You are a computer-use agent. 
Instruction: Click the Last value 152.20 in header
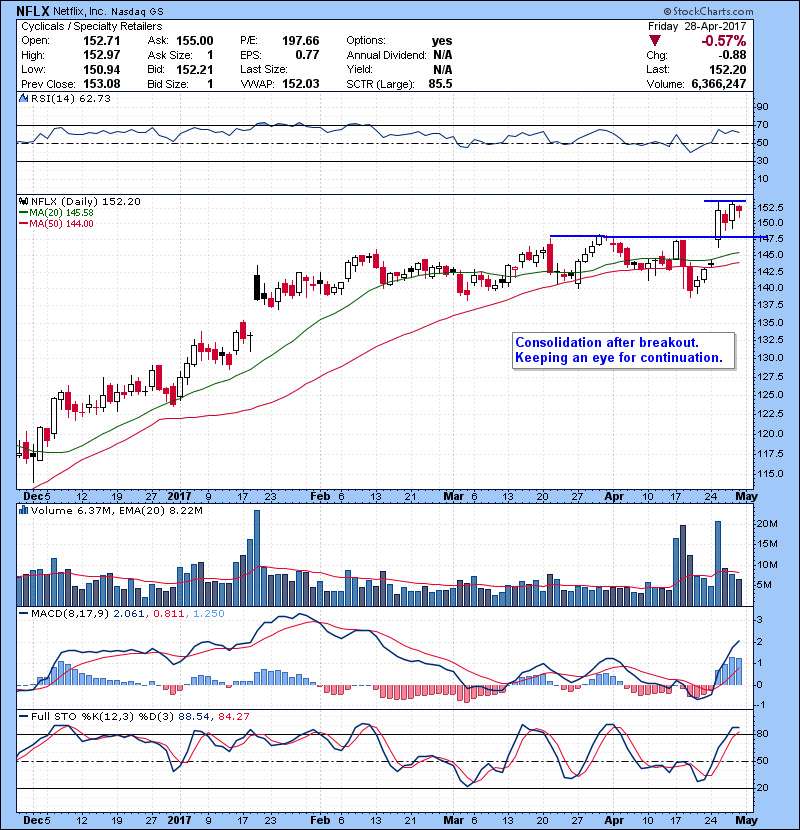[728, 69]
